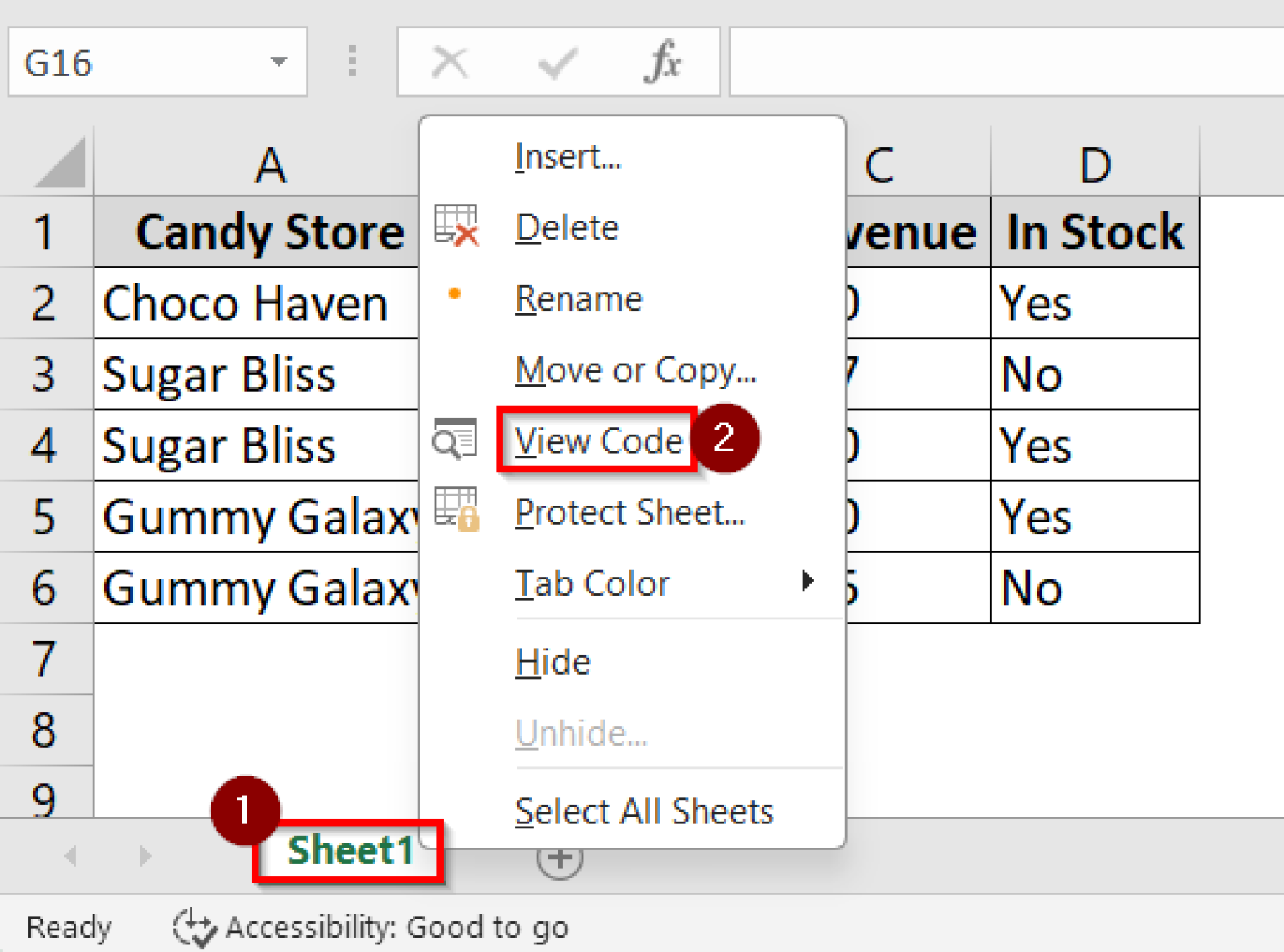The height and width of the screenshot is (952, 1284).
Task: Click the View Code icon beside its menu entry
Action: (454, 438)
